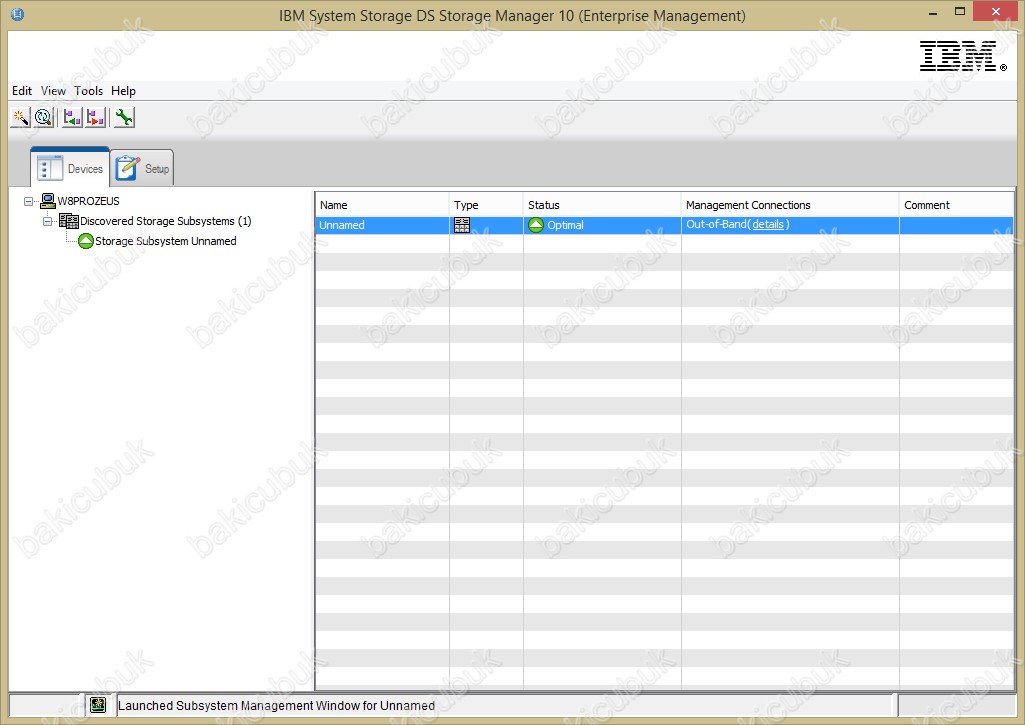This screenshot has height=725, width=1025.
Task: Click the Out-of-Band connection text
Action: (x=716, y=224)
